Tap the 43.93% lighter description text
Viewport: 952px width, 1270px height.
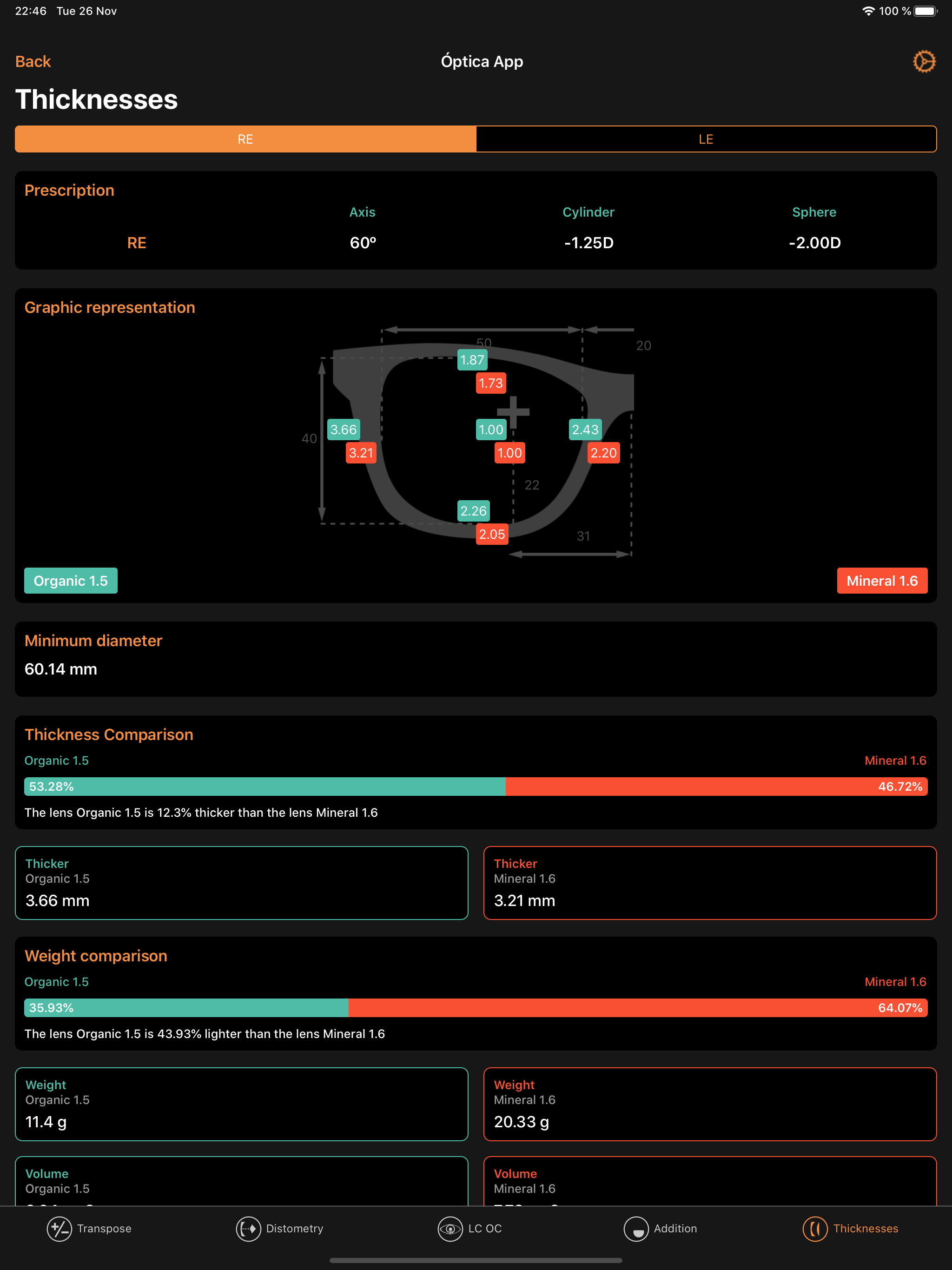pyautogui.click(x=205, y=1033)
